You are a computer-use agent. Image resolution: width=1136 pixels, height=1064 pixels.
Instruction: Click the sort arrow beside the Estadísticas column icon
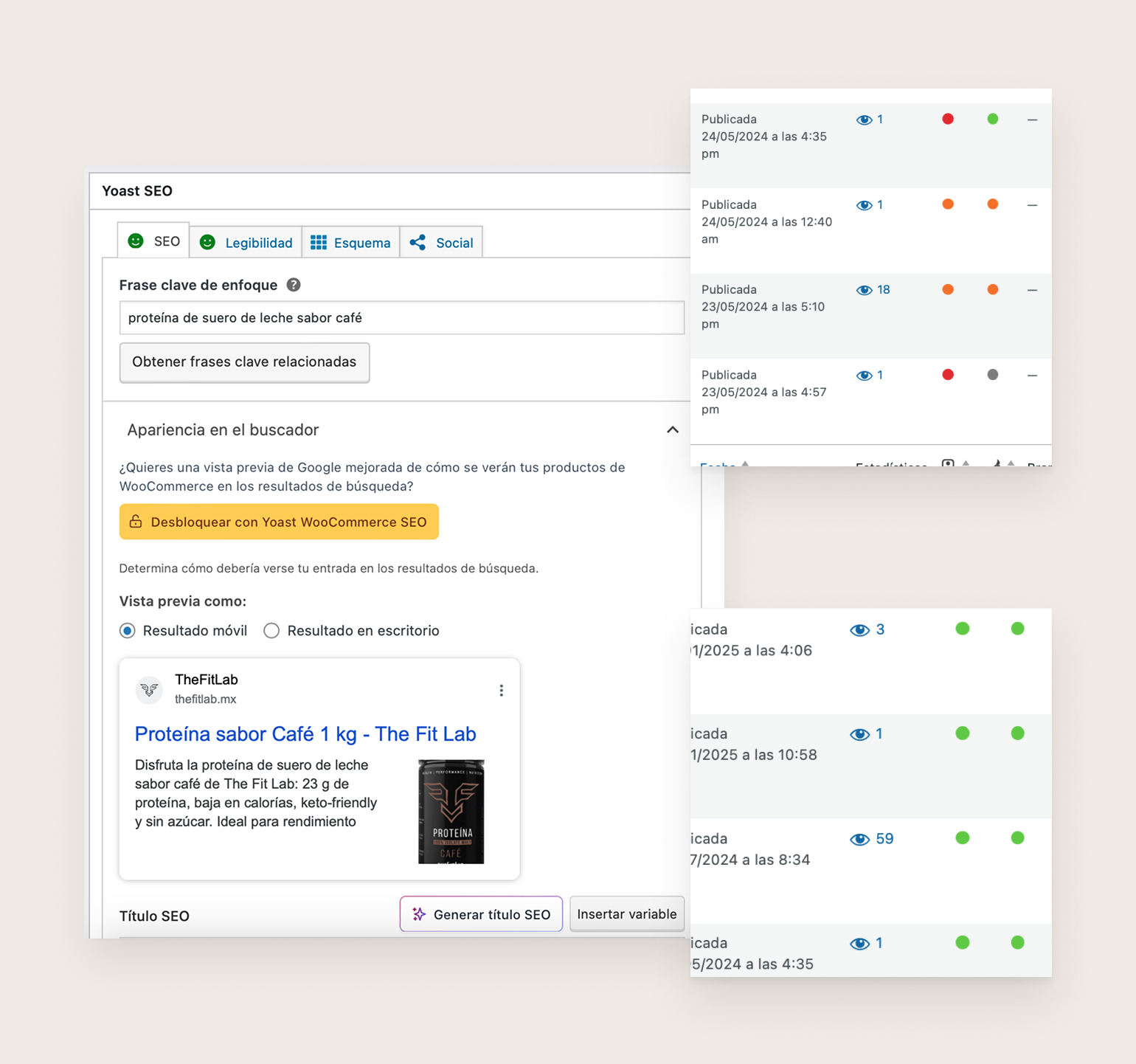[966, 463]
